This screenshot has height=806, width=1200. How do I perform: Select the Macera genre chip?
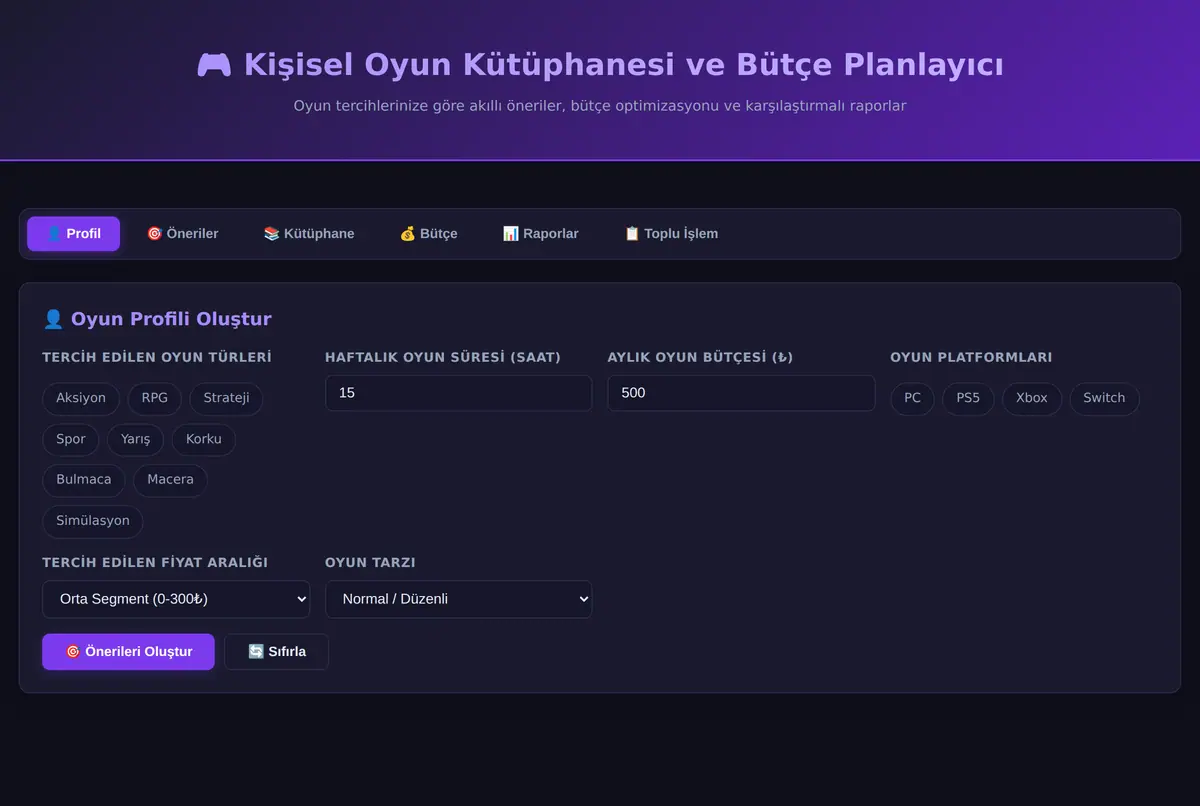[x=170, y=480]
